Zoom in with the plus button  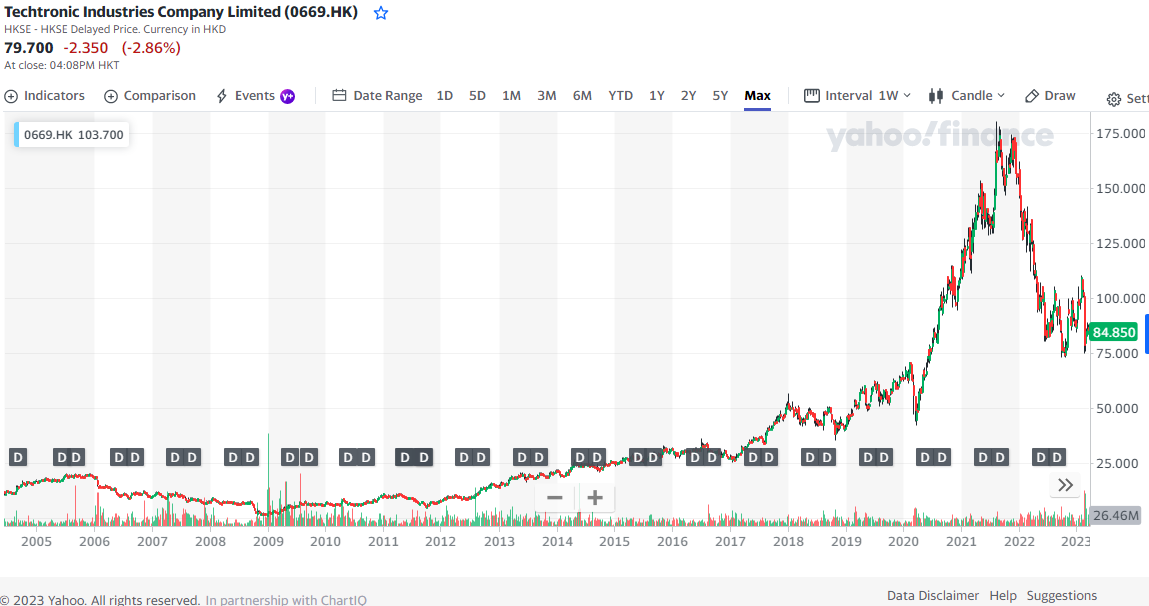click(x=595, y=498)
